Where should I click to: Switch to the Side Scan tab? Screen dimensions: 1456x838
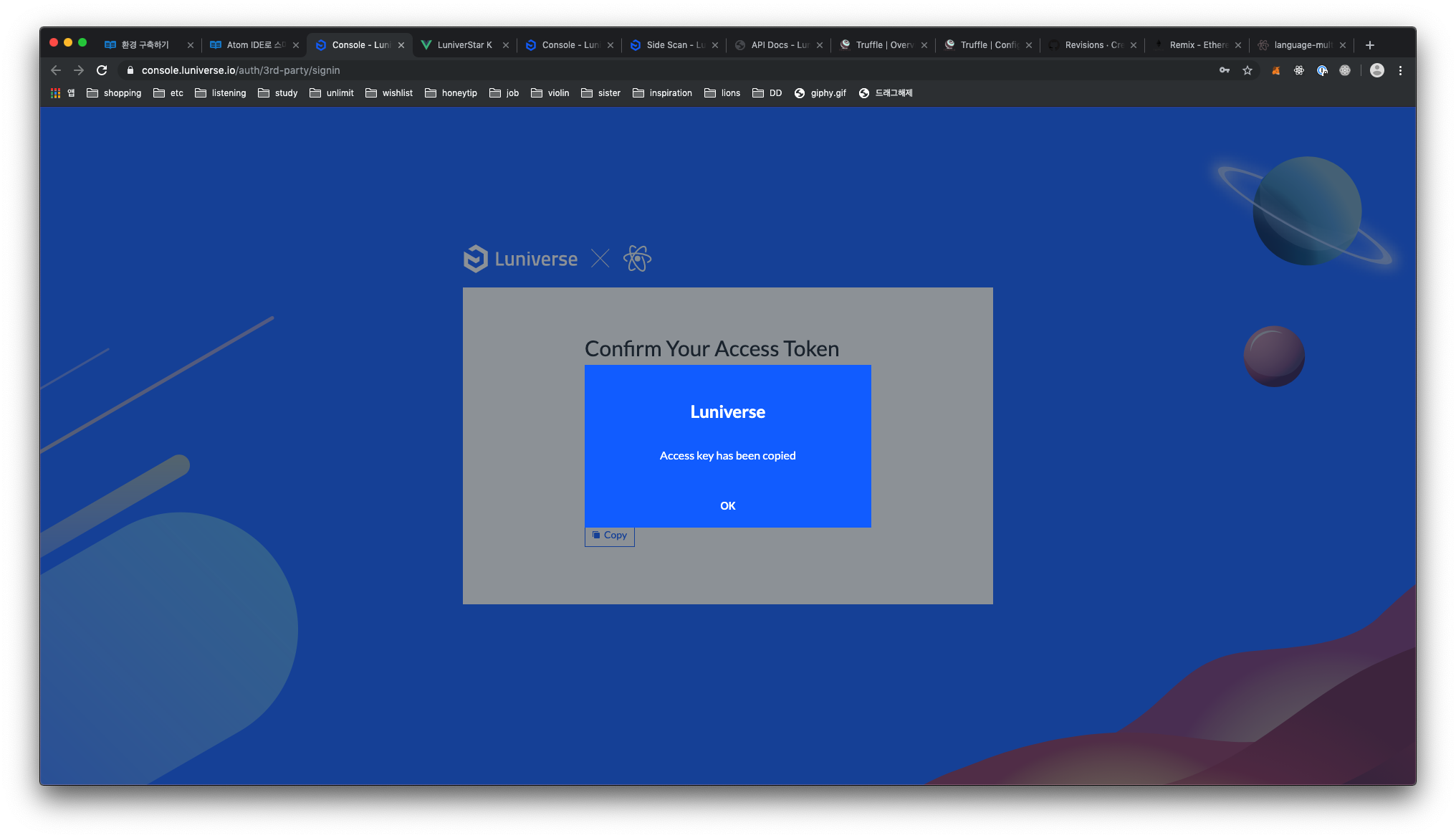675,45
